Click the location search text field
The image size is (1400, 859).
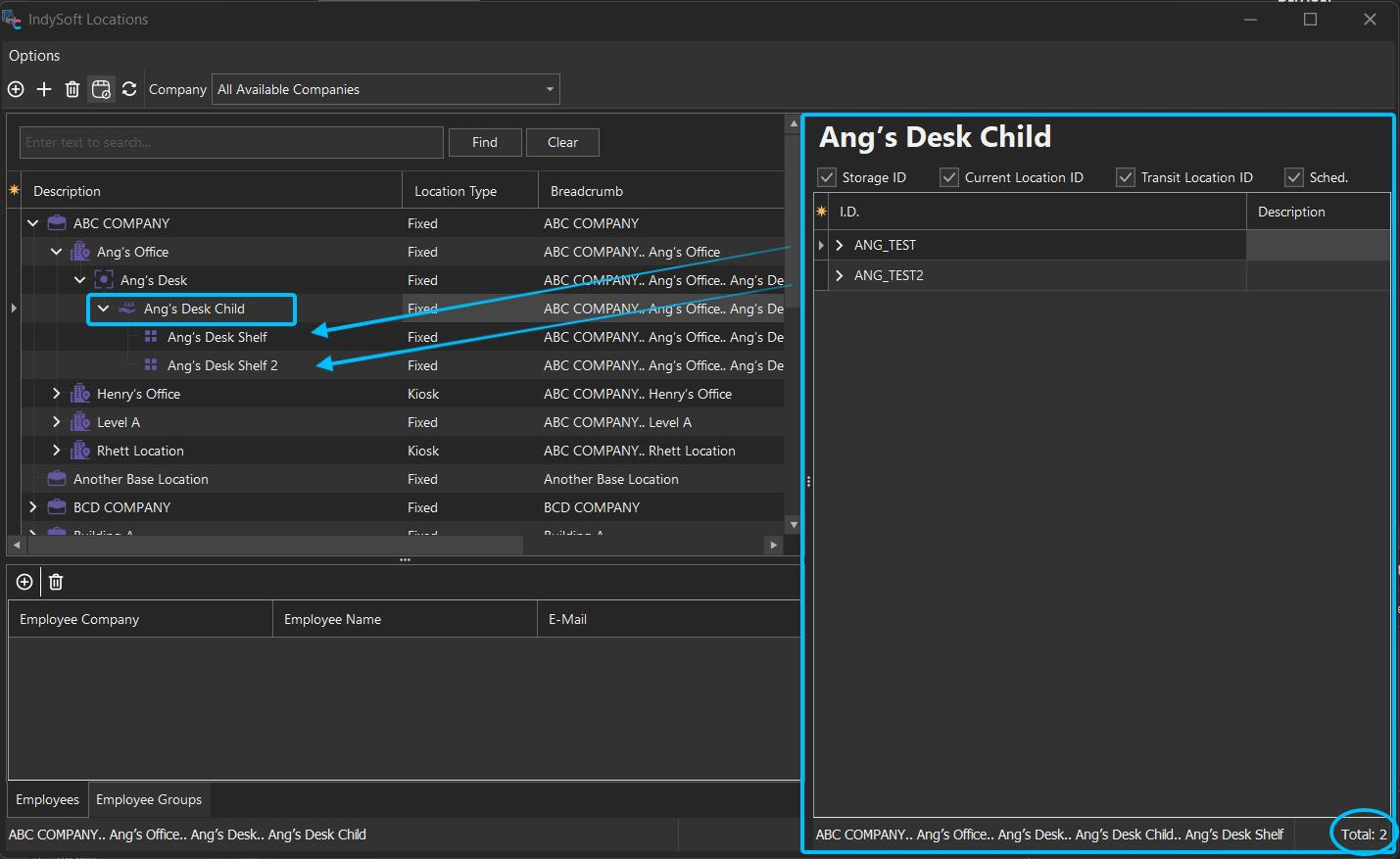point(231,142)
